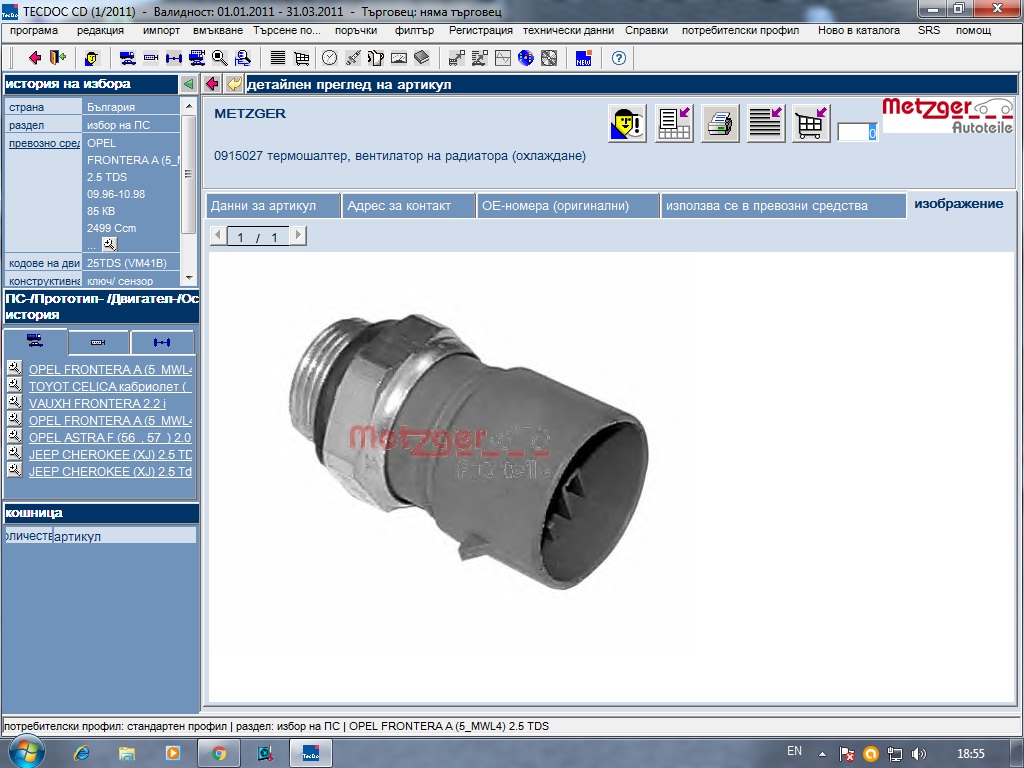Click table import icon with purple arrow
The image size is (1024, 768).
[674, 123]
